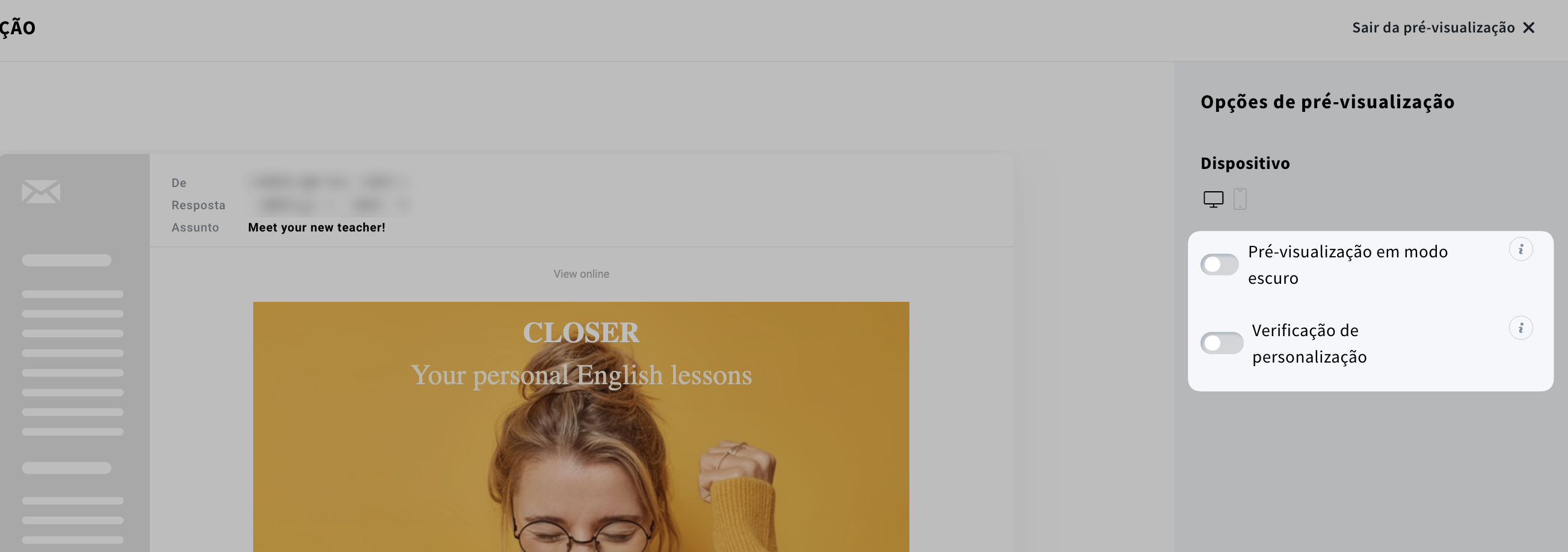
Task: Click the blurred Resposta reply address
Action: click(328, 205)
